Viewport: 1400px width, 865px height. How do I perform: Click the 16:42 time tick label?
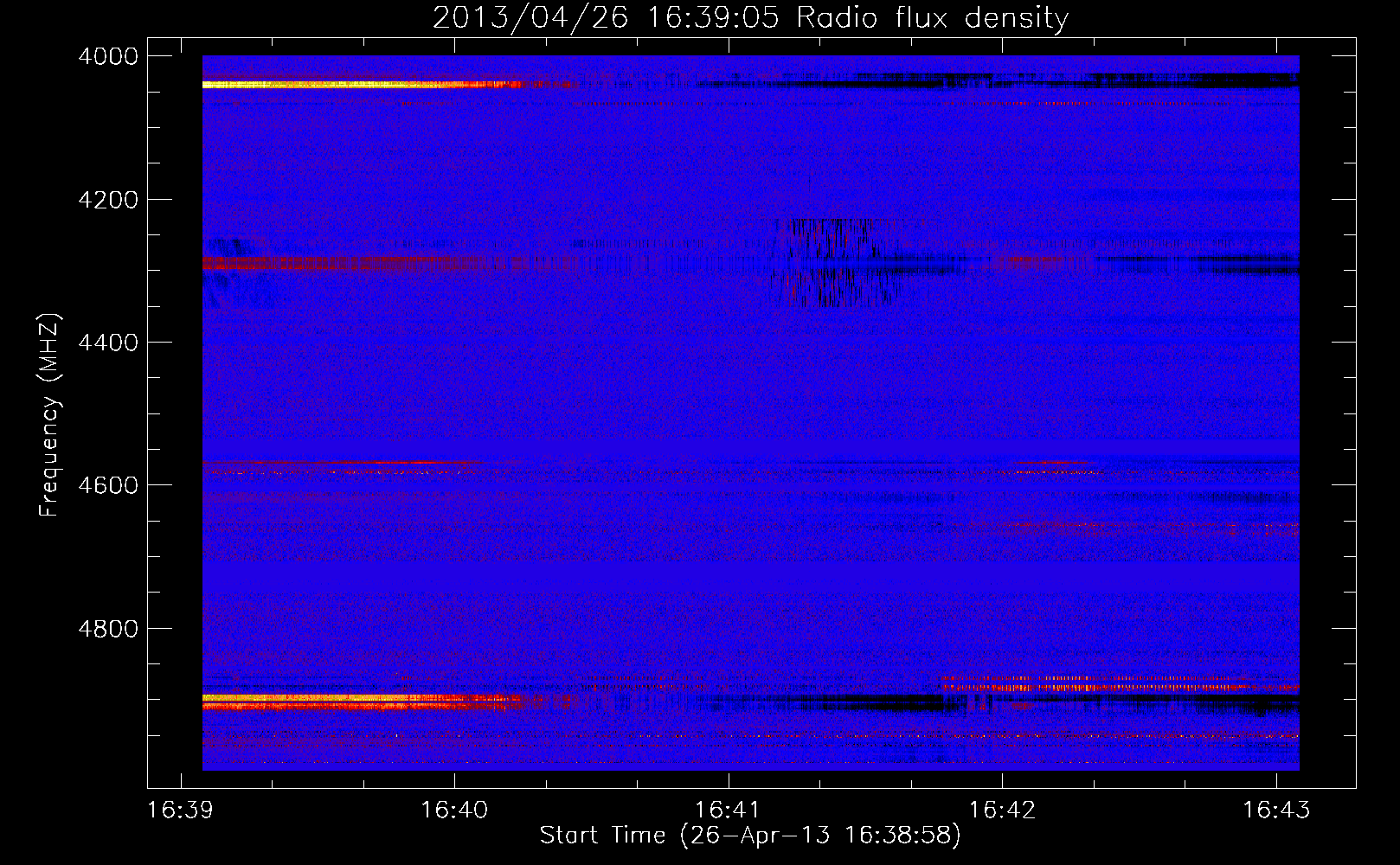[1002, 811]
